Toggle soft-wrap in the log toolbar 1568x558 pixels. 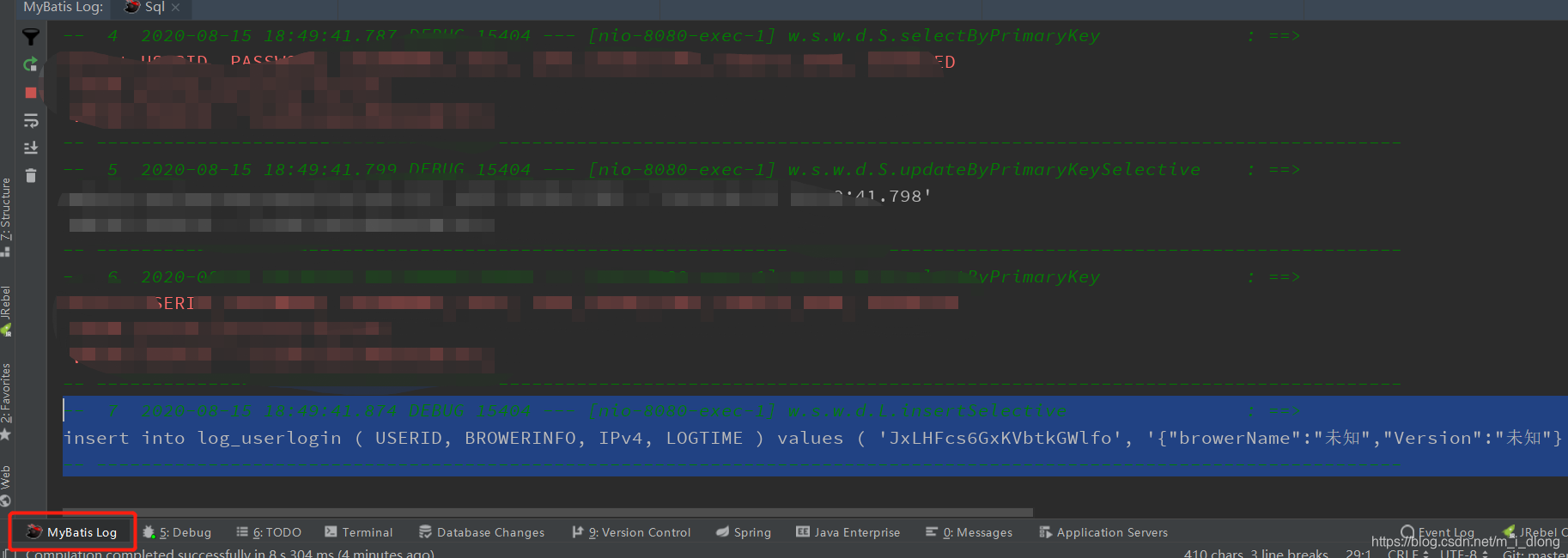tap(31, 120)
